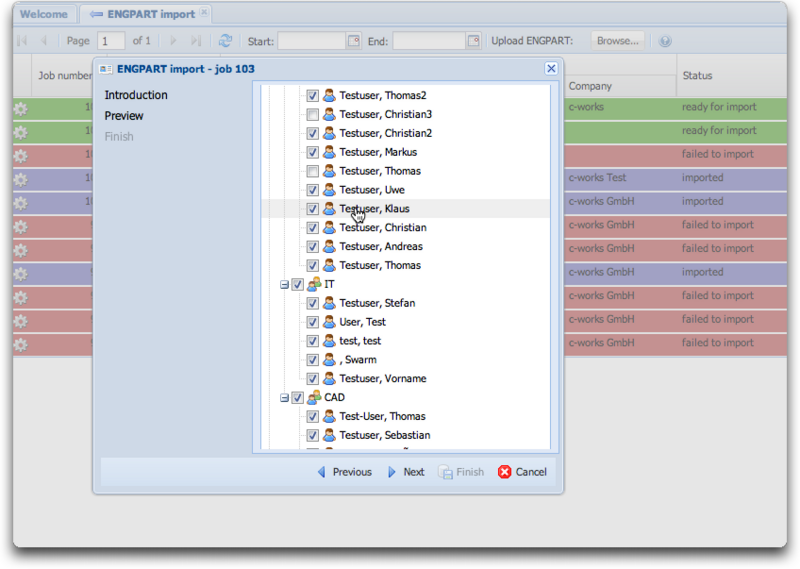The image size is (800, 569).
Task: Click the help icon beside Browse button
Action: (x=665, y=41)
